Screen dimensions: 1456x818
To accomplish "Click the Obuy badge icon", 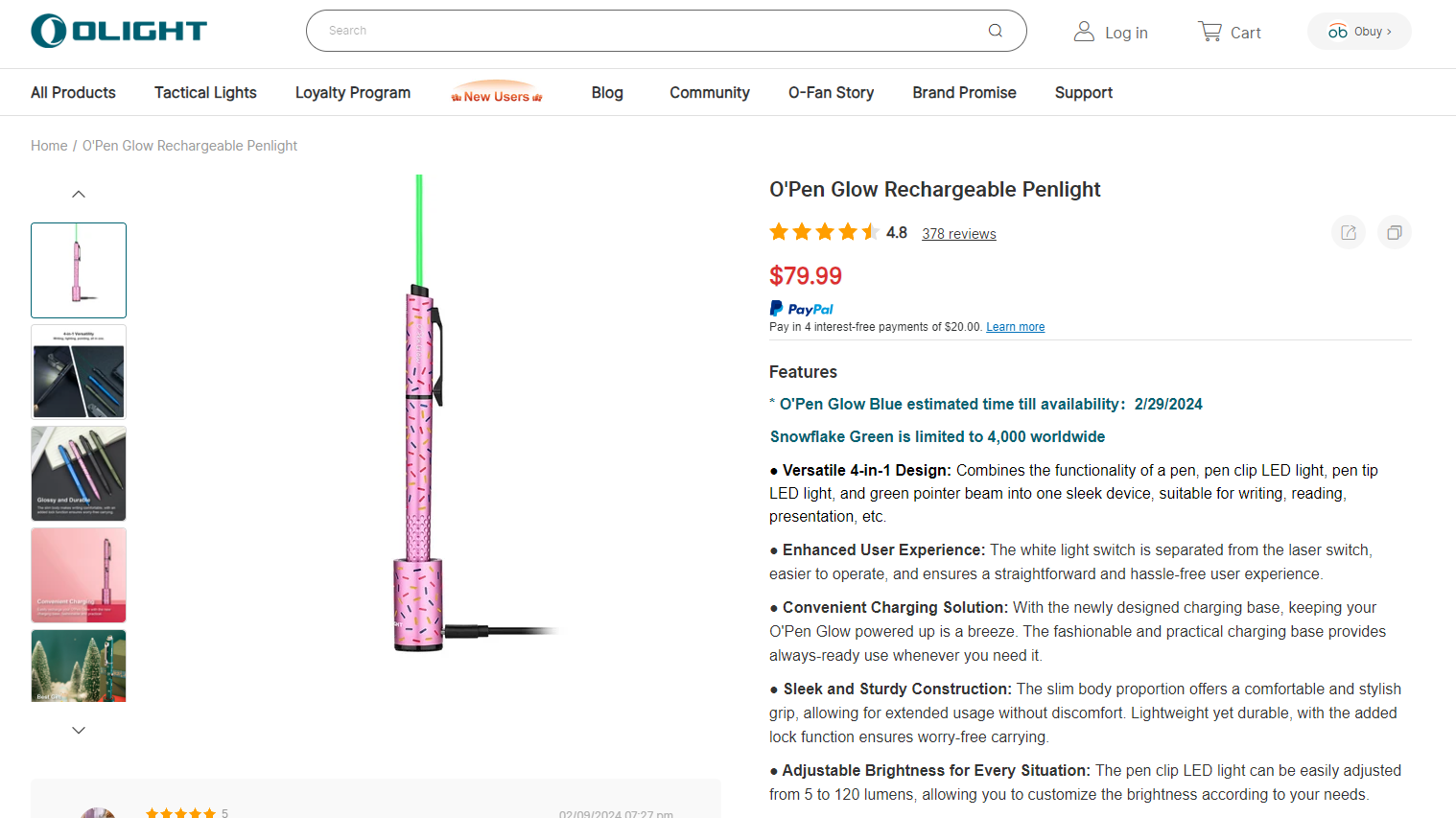I will pyautogui.click(x=1339, y=31).
